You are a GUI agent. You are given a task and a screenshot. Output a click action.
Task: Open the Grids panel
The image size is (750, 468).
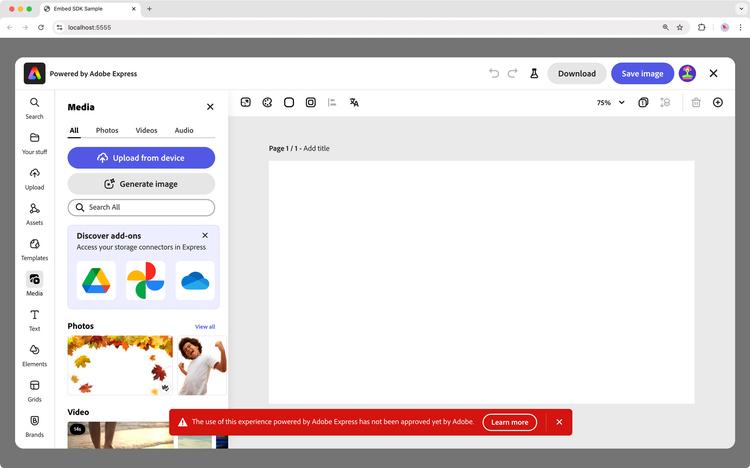[34, 391]
